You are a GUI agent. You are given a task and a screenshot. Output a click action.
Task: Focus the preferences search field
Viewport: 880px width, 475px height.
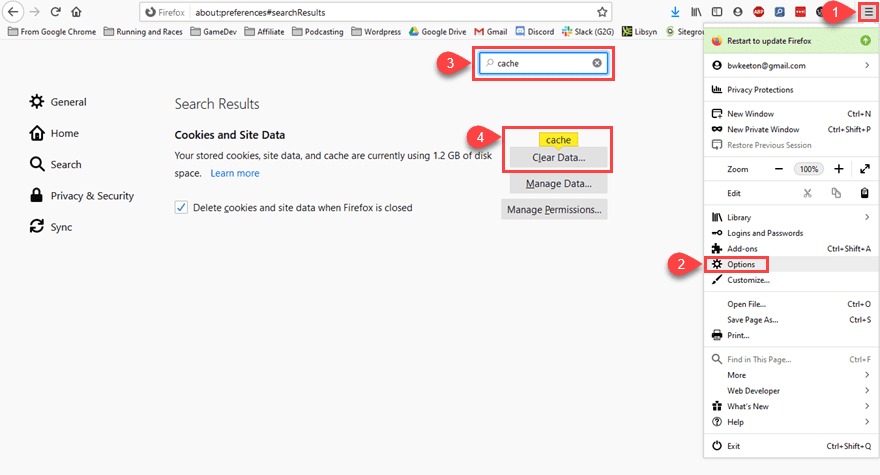(543, 63)
